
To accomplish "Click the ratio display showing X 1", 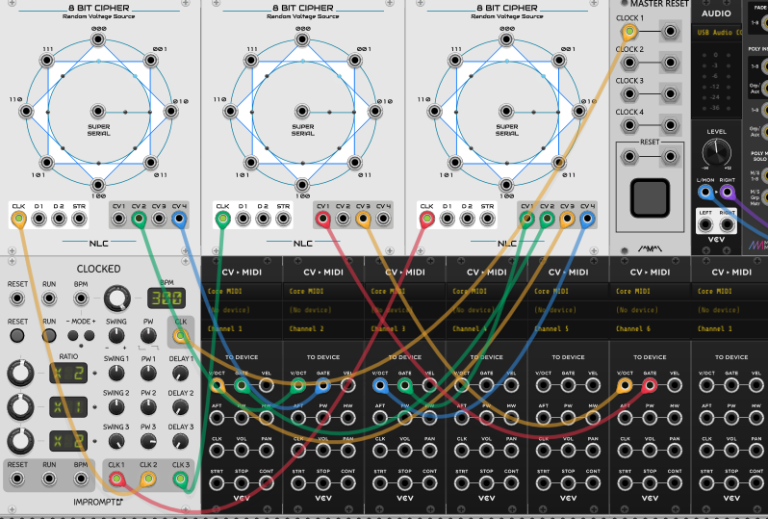I will [68, 407].
